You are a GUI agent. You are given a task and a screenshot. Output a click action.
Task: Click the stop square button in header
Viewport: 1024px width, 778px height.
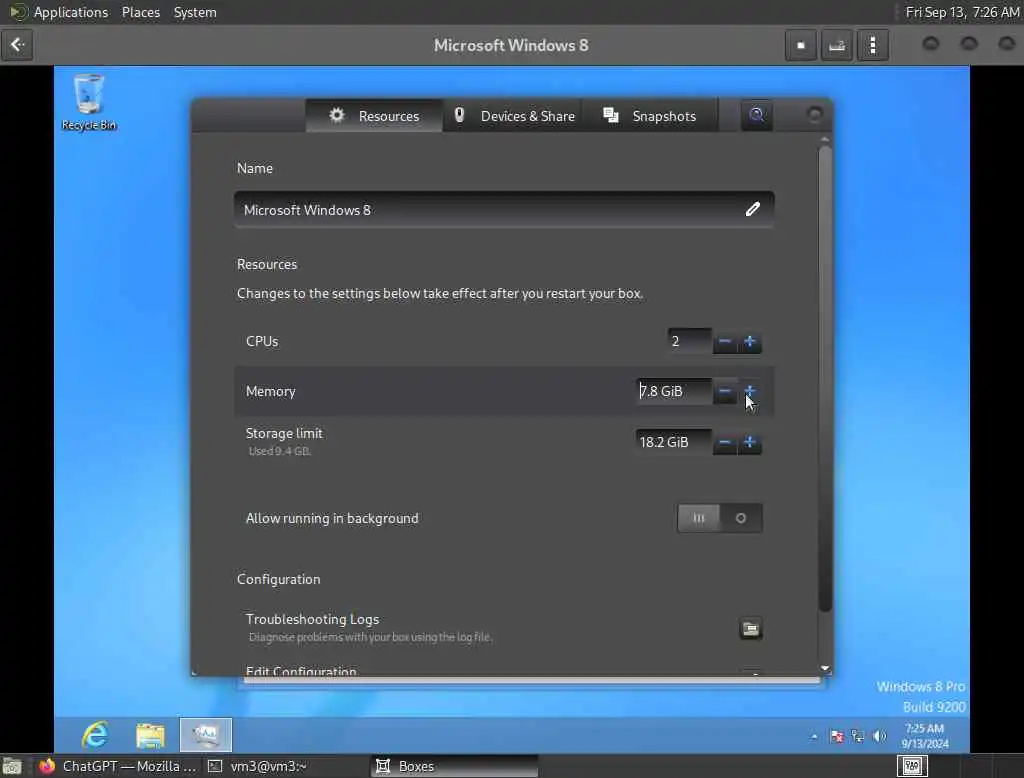801,45
